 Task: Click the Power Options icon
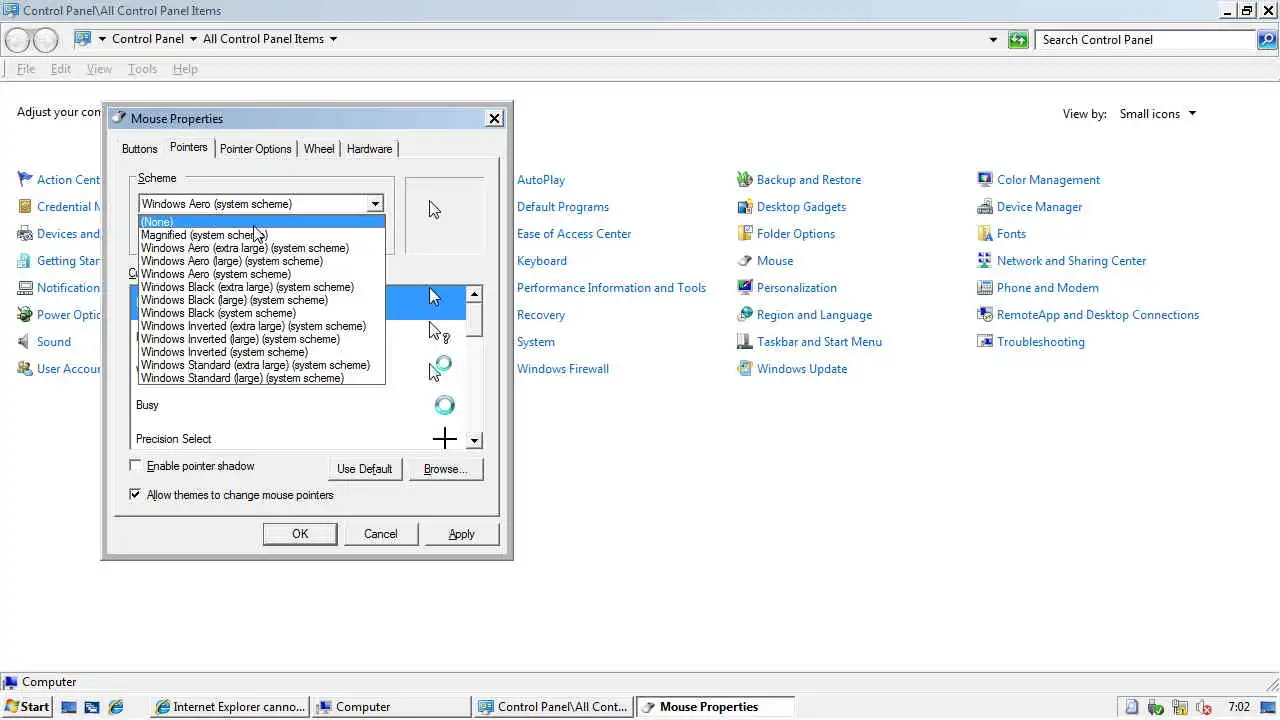point(25,315)
